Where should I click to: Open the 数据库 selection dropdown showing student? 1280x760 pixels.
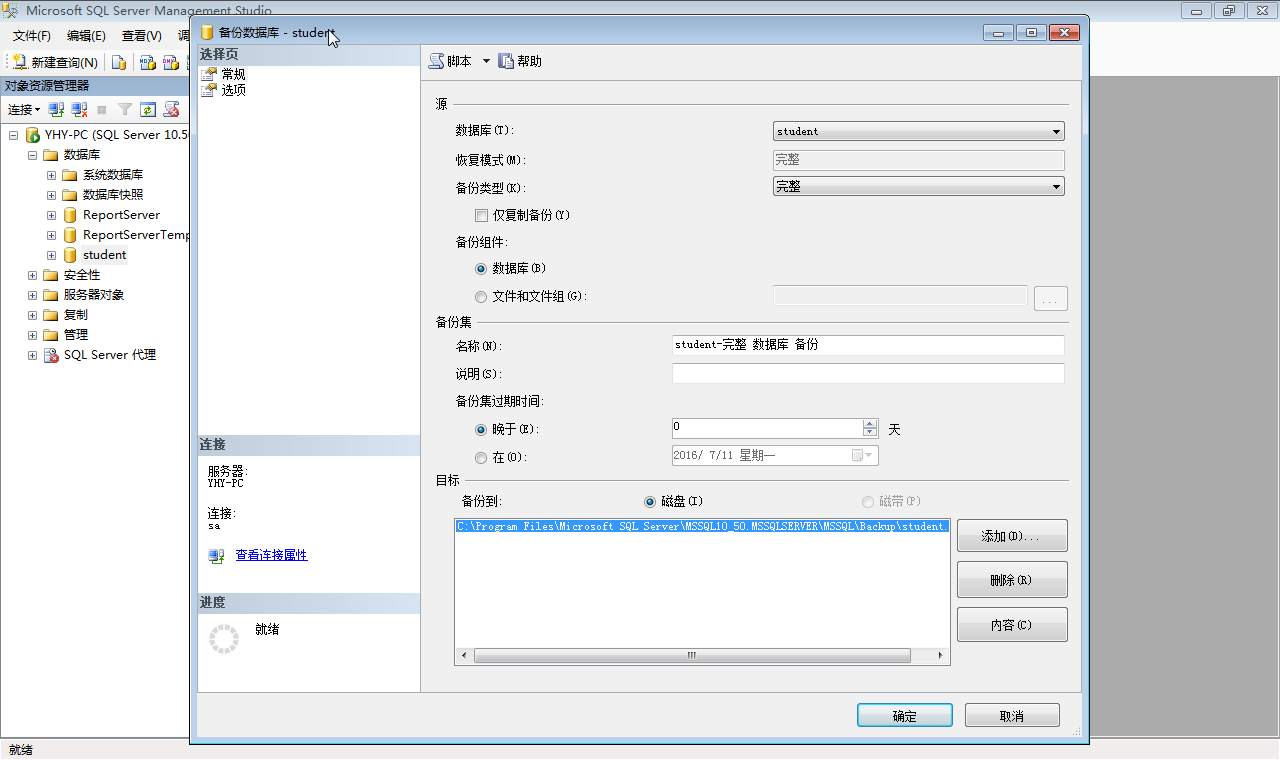click(x=919, y=131)
